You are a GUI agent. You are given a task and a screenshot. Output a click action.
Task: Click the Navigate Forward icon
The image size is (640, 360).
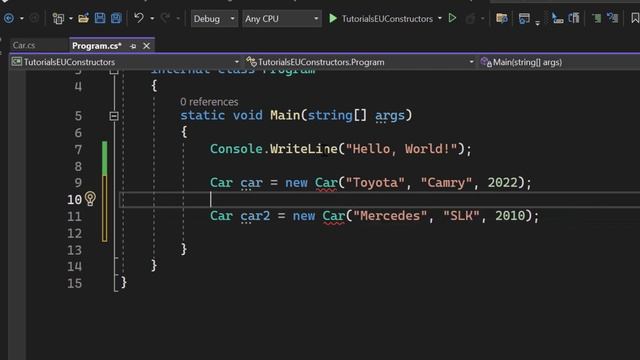coord(34,18)
